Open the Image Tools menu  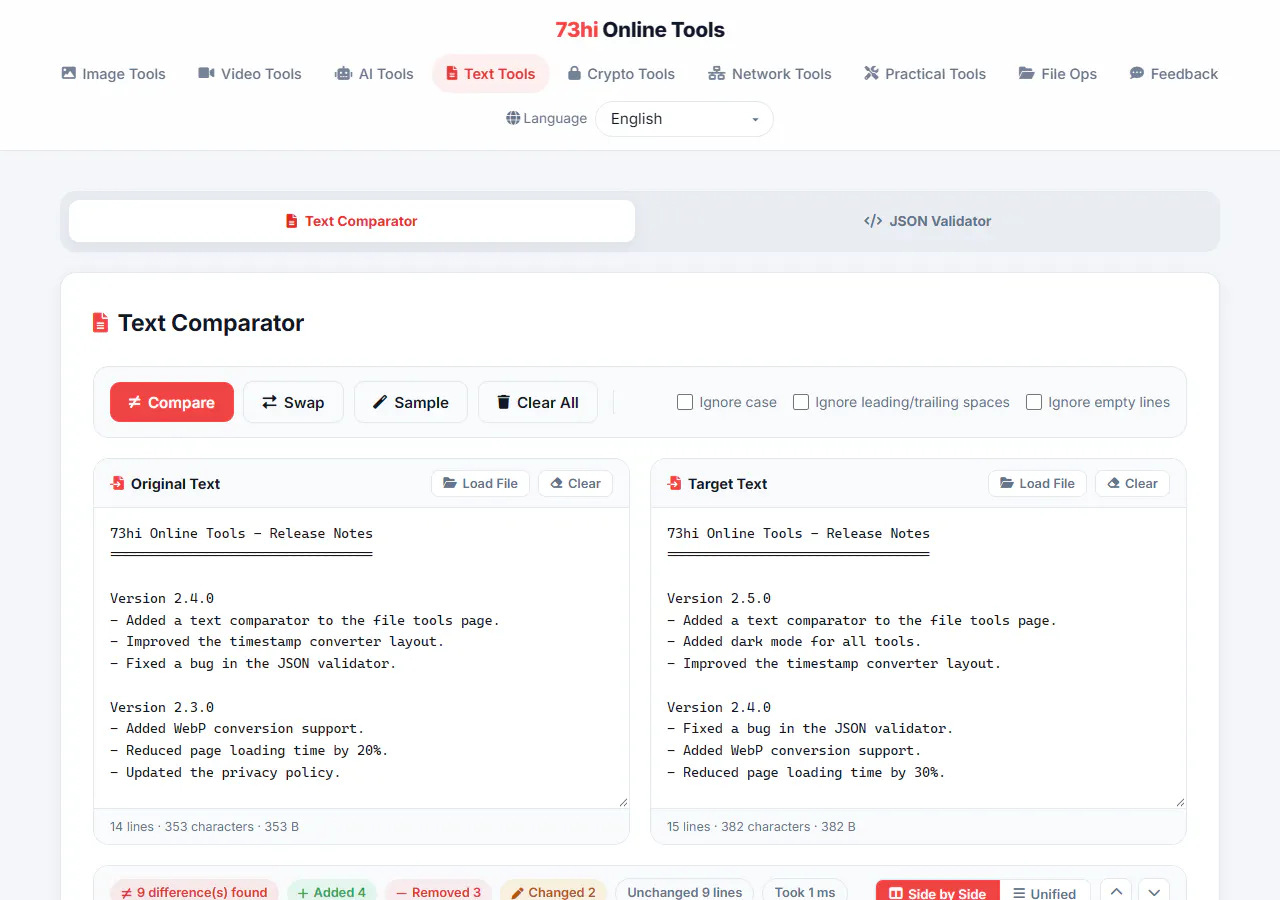click(113, 74)
